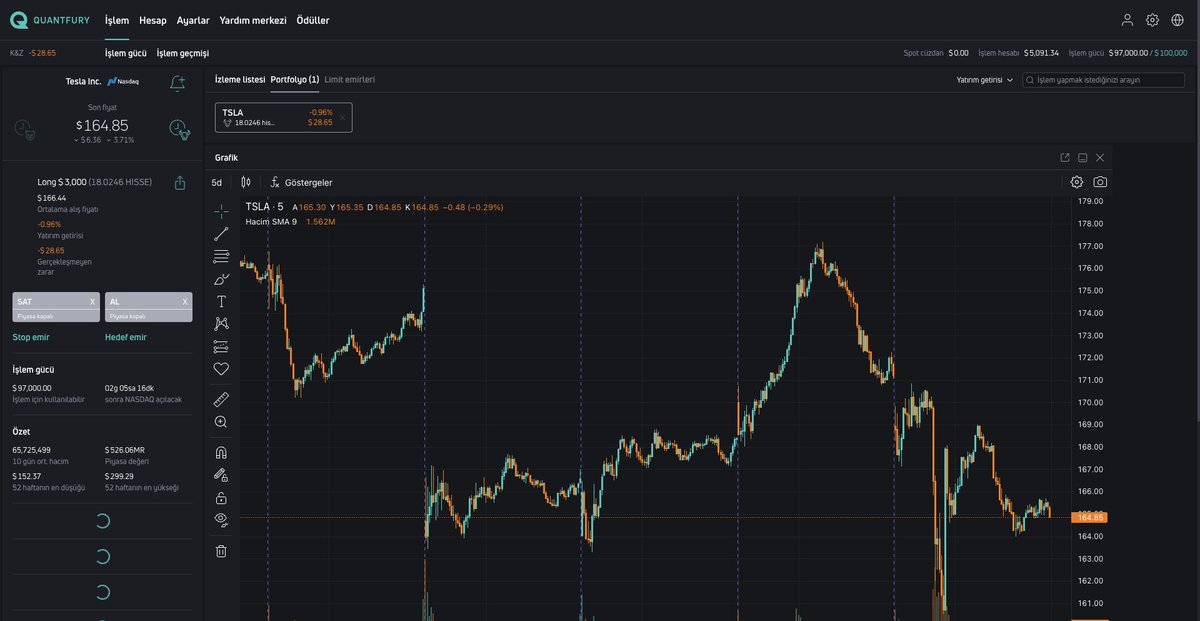Click the SAT sell button
The height and width of the screenshot is (621, 1200).
tap(56, 307)
